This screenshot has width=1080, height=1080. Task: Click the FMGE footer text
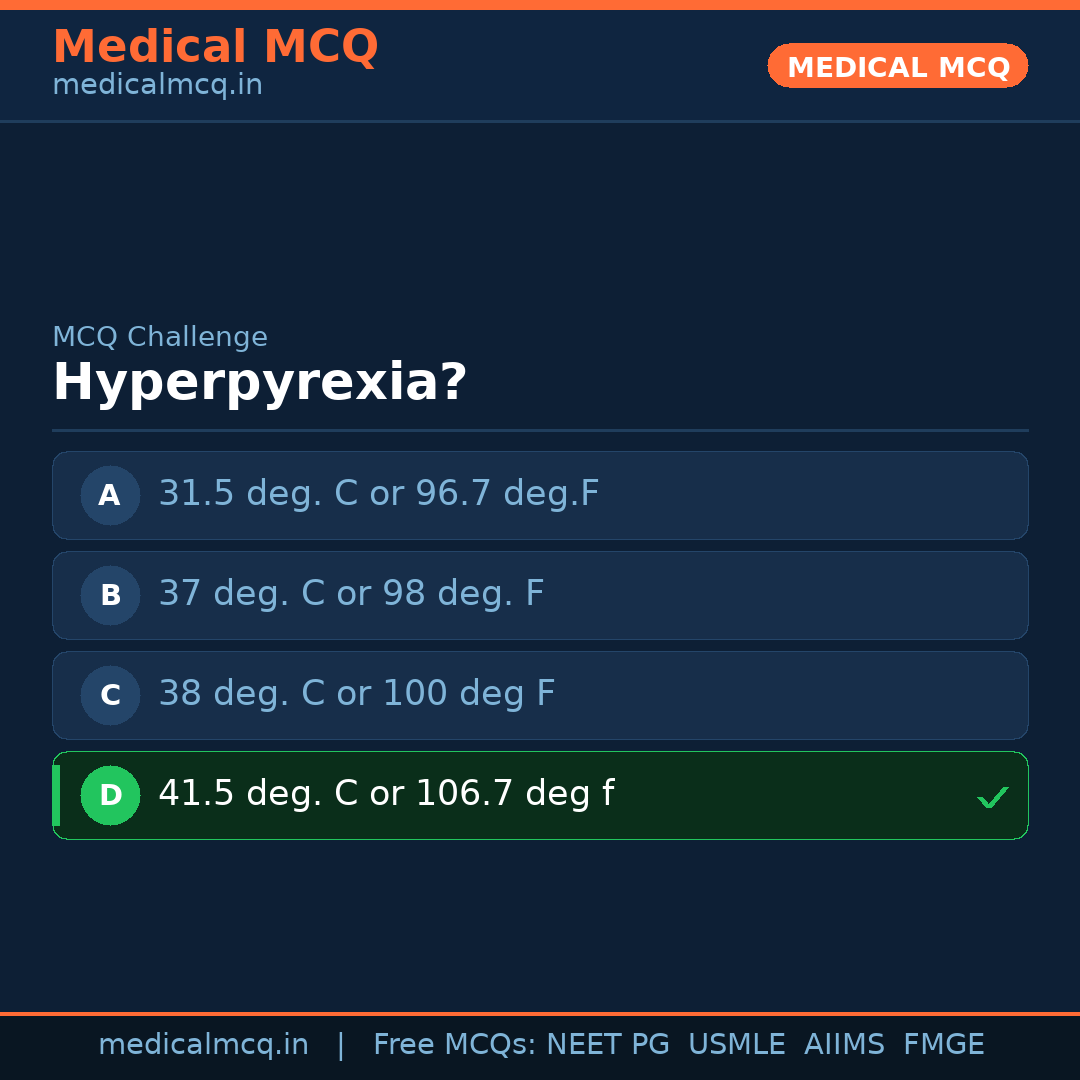point(943,1043)
